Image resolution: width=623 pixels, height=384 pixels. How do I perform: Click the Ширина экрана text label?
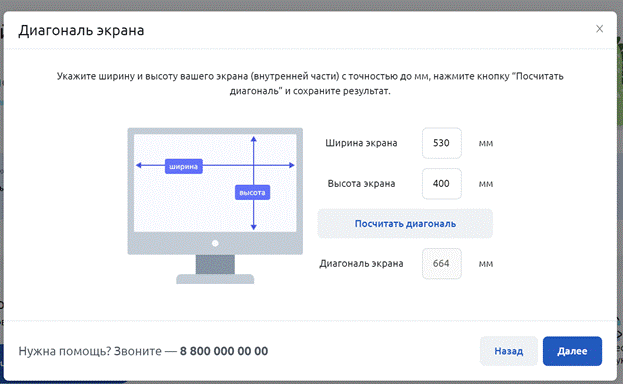pos(361,143)
